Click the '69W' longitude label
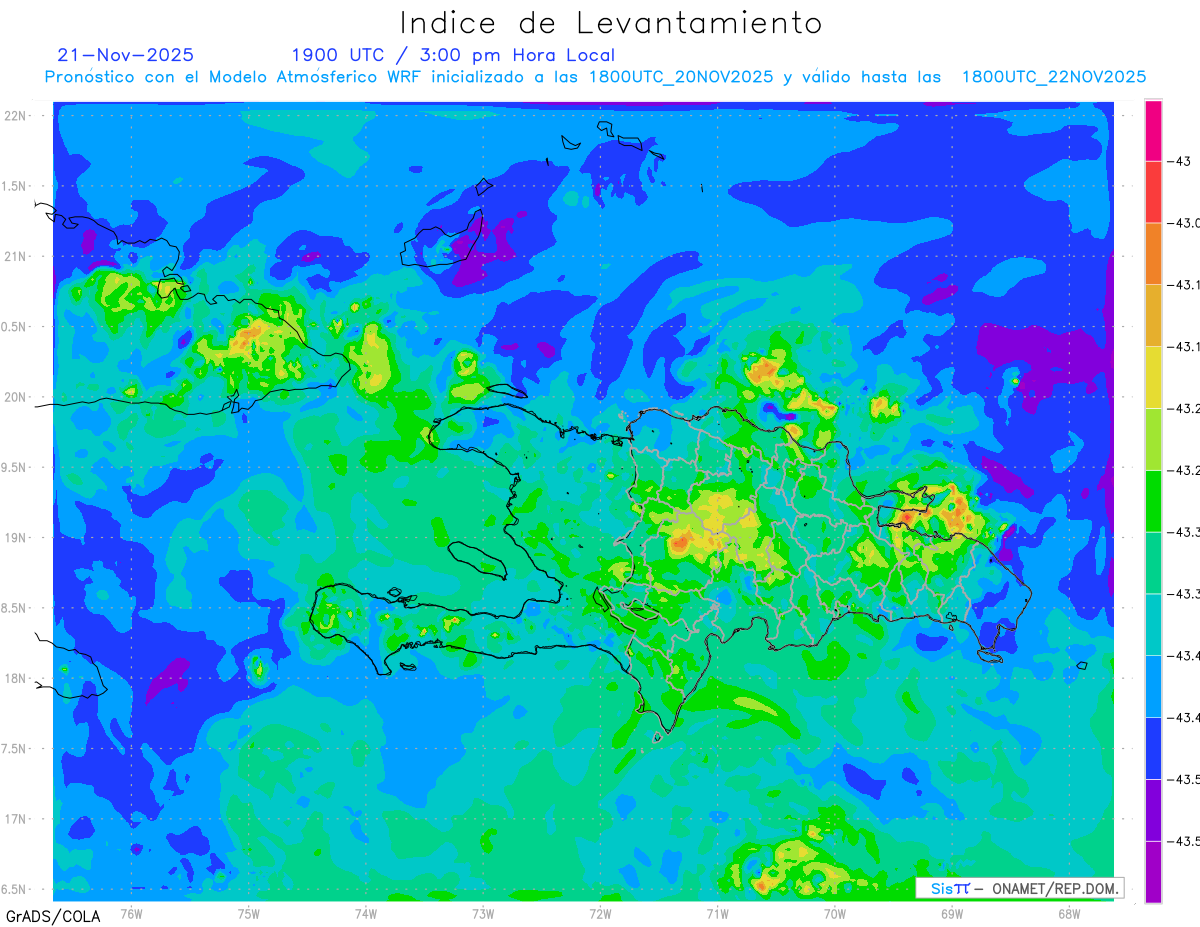The width and height of the screenshot is (1200, 927). tap(952, 913)
